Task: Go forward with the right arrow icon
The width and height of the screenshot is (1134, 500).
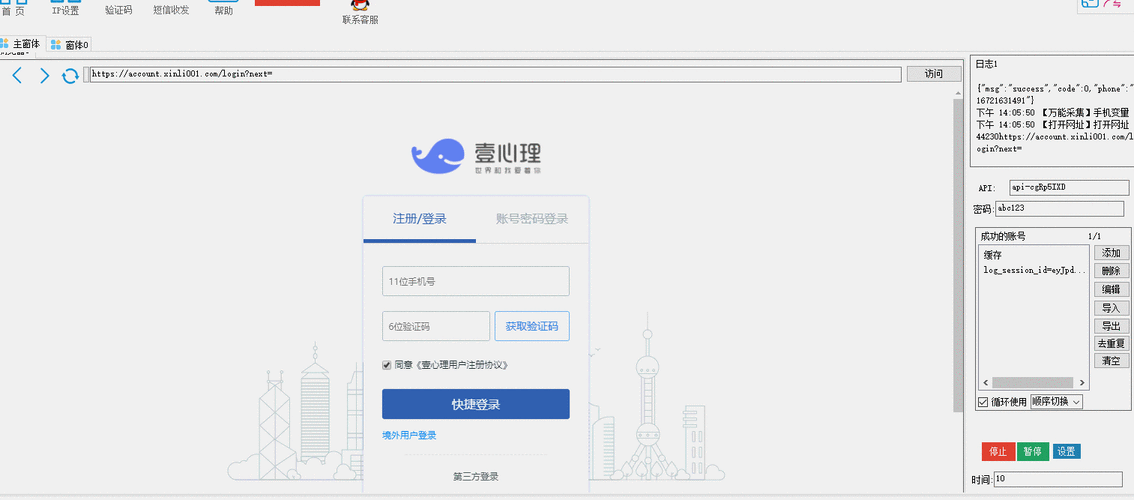Action: coord(44,75)
